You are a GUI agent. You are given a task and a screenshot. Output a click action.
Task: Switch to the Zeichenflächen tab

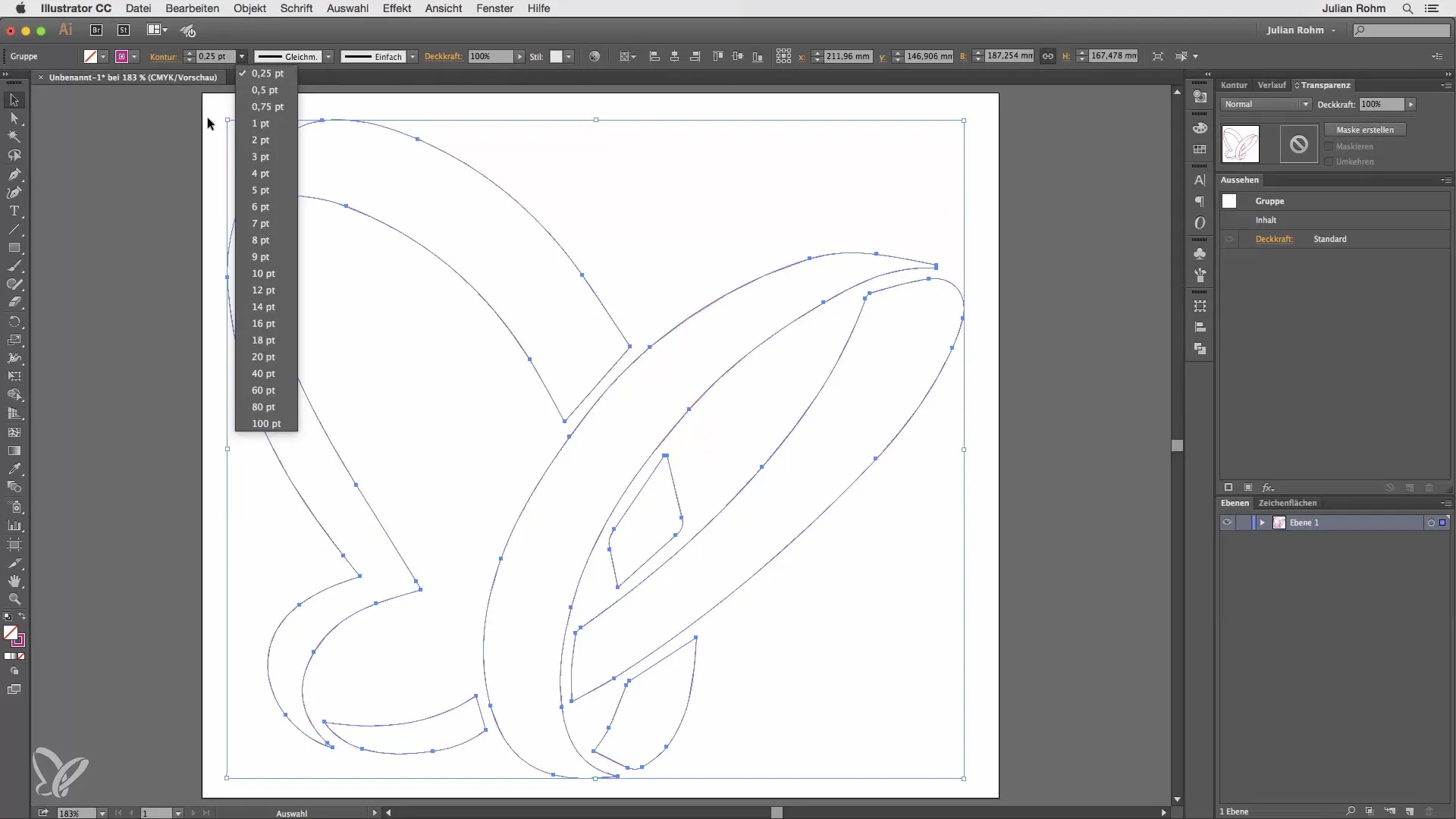1288,503
